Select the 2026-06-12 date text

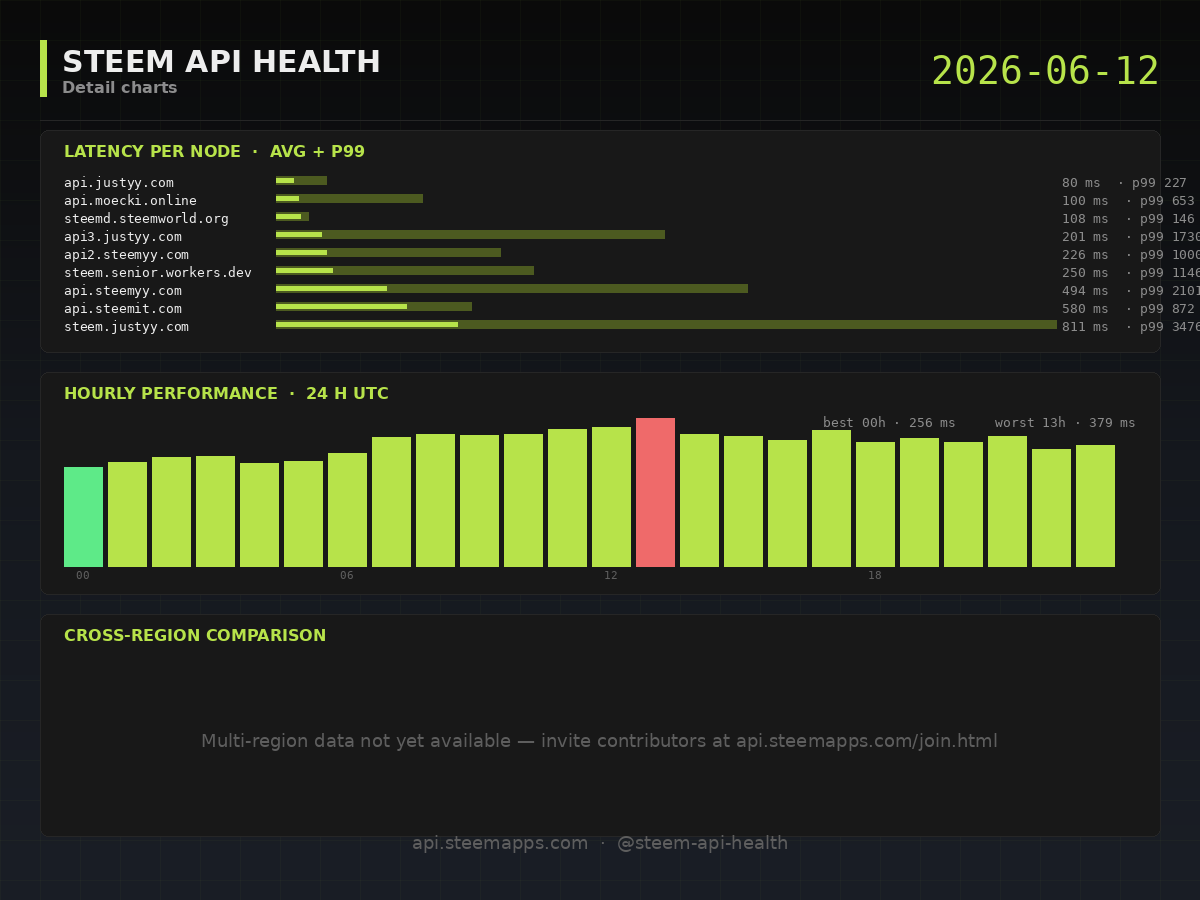click(x=1045, y=72)
